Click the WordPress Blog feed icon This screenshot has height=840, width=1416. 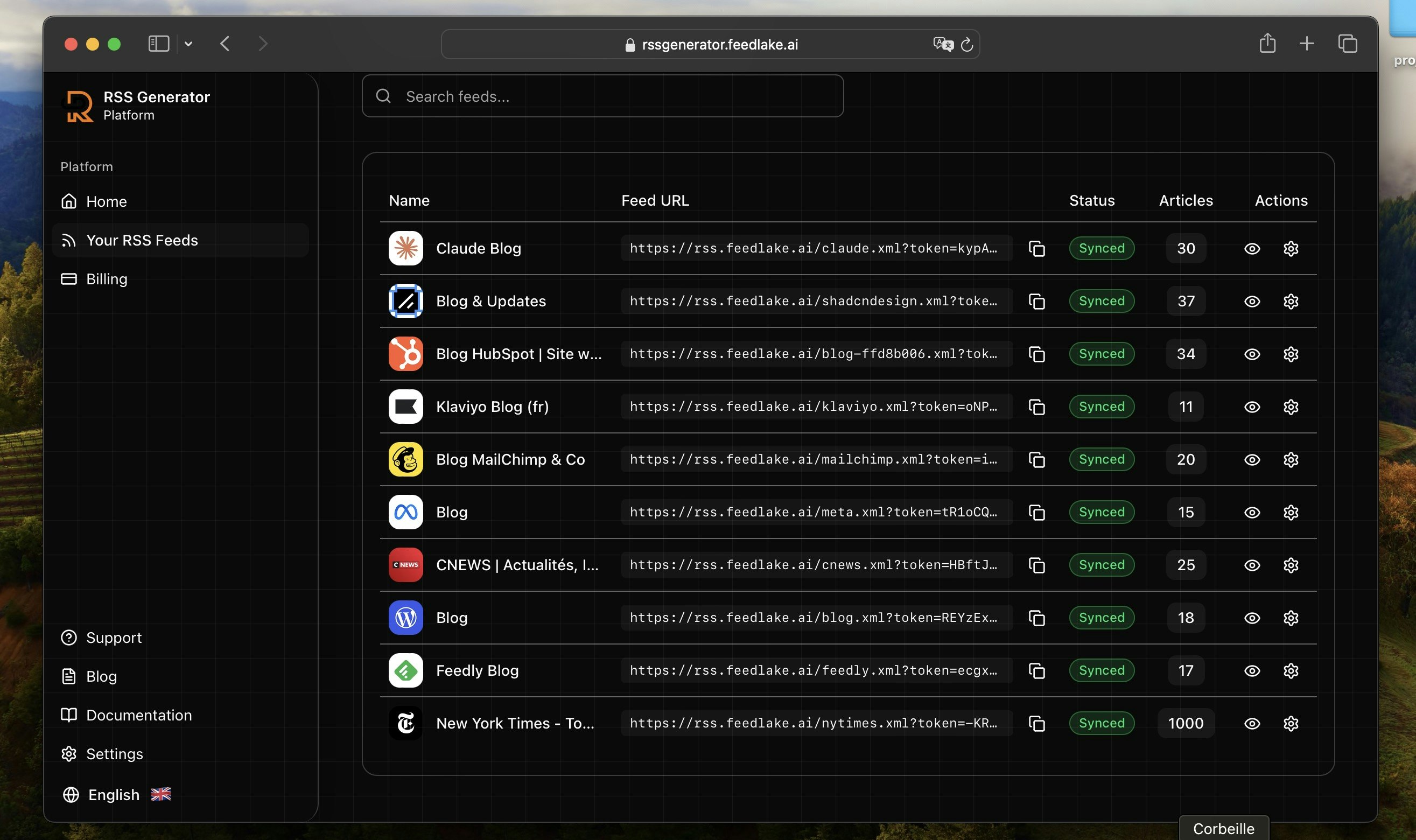tap(405, 617)
